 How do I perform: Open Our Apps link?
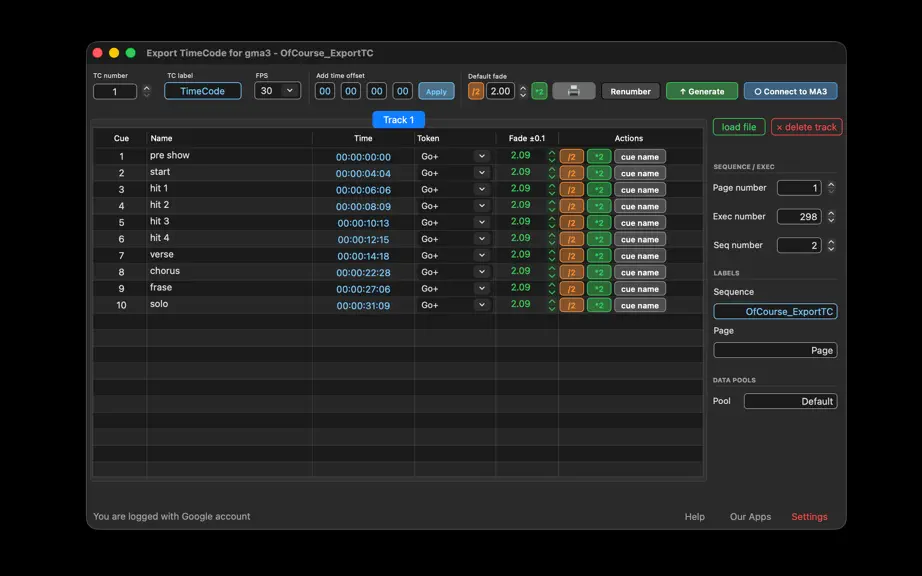coord(750,517)
